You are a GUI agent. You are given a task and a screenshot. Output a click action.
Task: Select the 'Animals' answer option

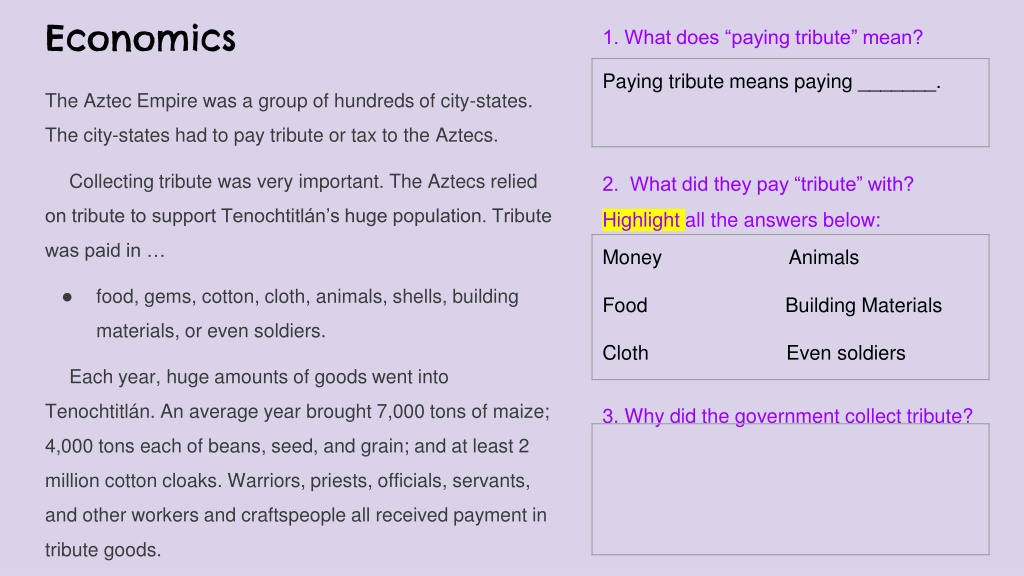[824, 257]
